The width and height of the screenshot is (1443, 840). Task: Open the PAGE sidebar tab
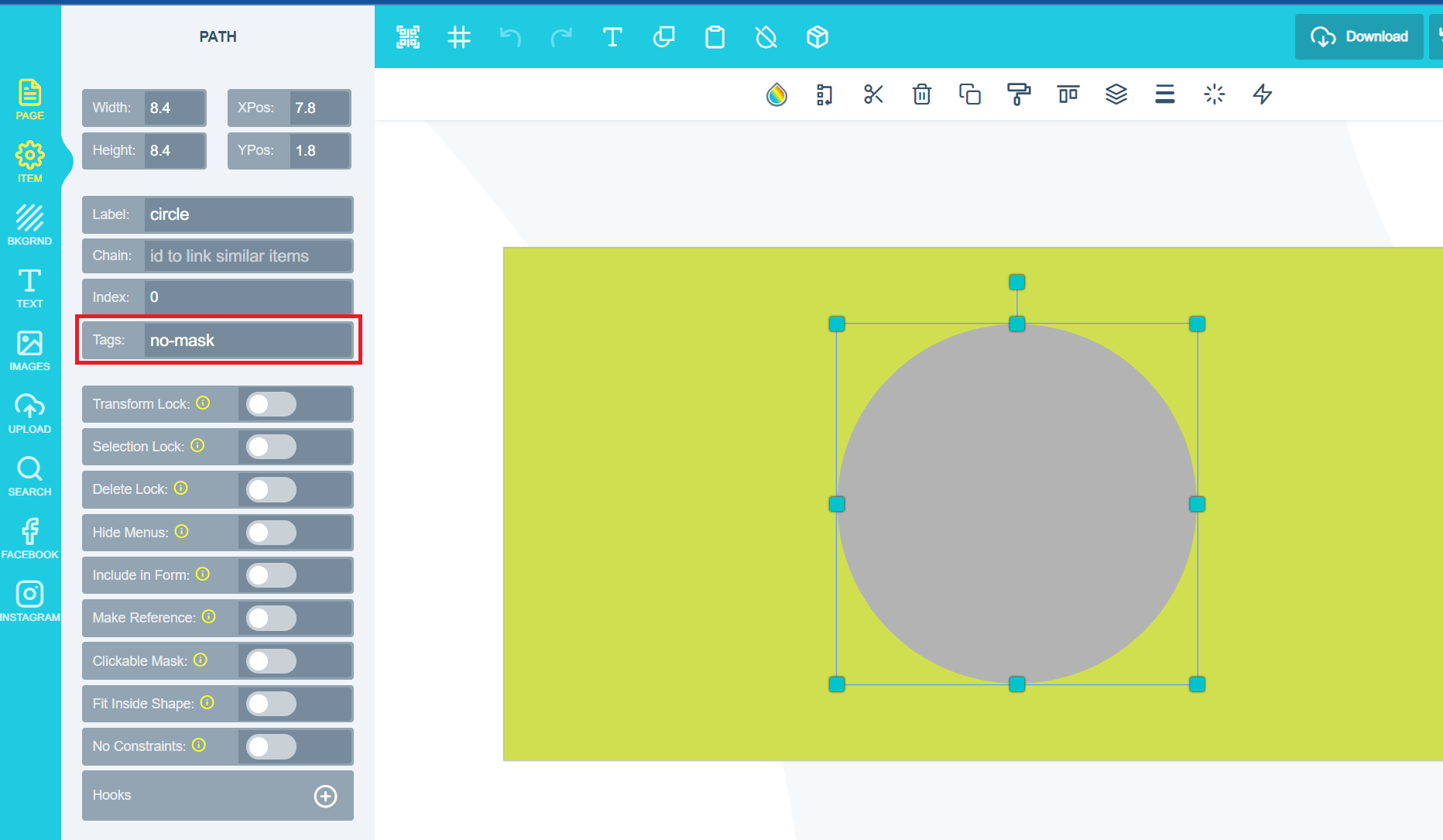click(29, 100)
